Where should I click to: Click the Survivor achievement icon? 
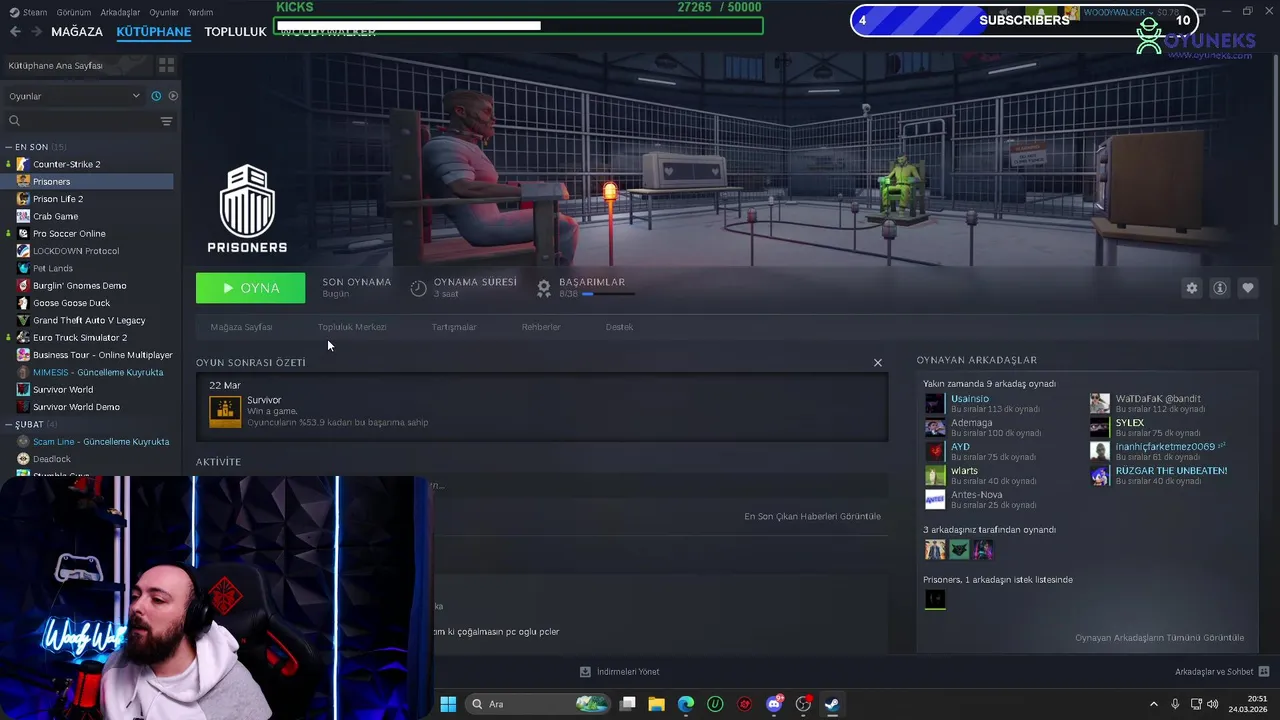coord(225,411)
